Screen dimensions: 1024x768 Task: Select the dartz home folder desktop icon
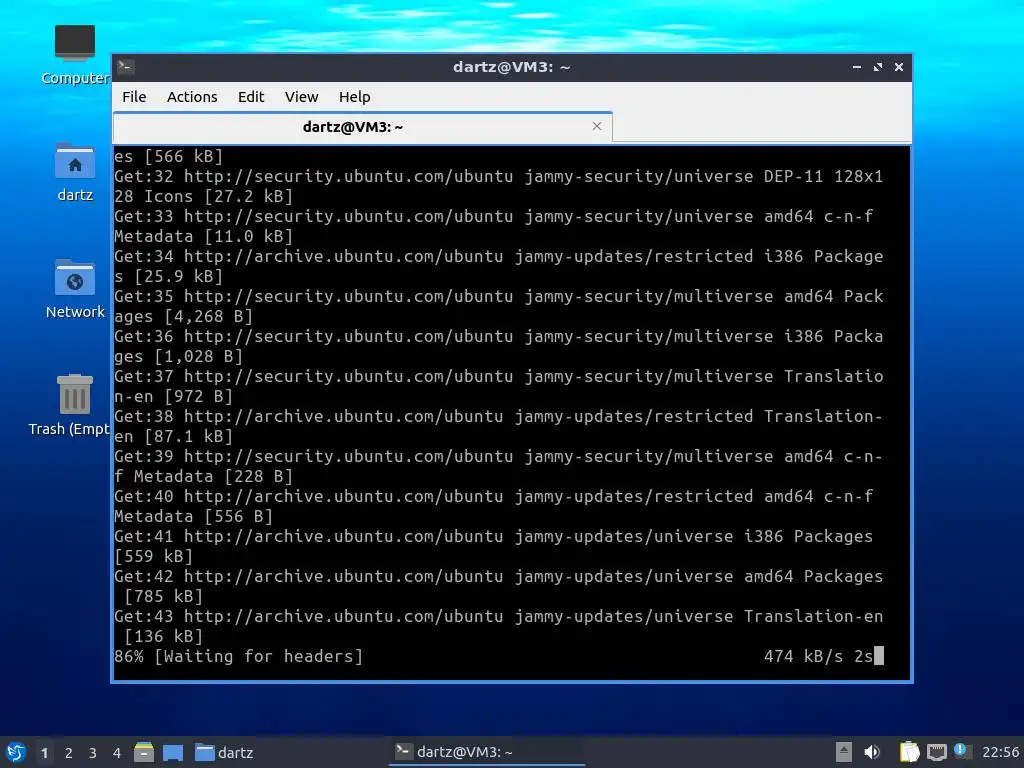pyautogui.click(x=74, y=172)
